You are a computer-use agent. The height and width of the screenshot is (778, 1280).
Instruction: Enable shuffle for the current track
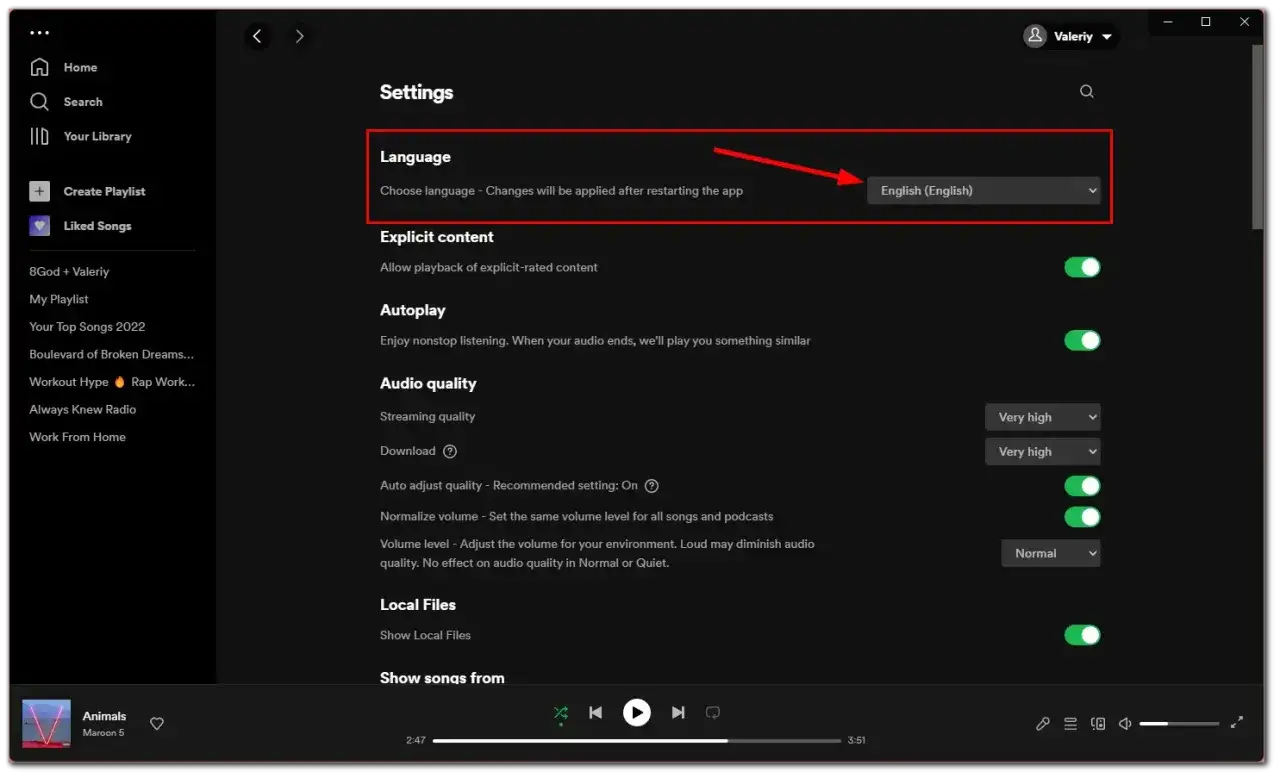[x=561, y=713]
